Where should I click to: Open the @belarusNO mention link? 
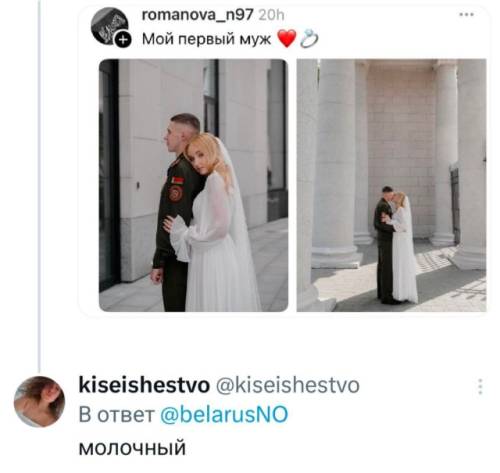224,414
